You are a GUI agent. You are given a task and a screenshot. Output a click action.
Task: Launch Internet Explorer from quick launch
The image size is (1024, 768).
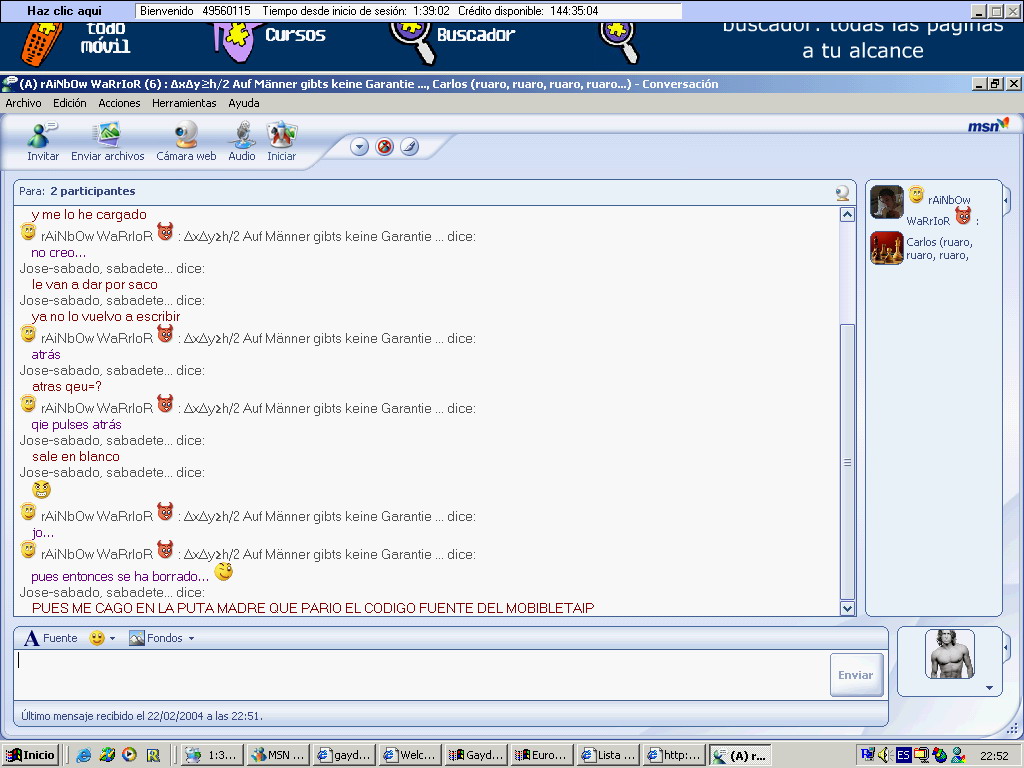pyautogui.click(x=84, y=756)
